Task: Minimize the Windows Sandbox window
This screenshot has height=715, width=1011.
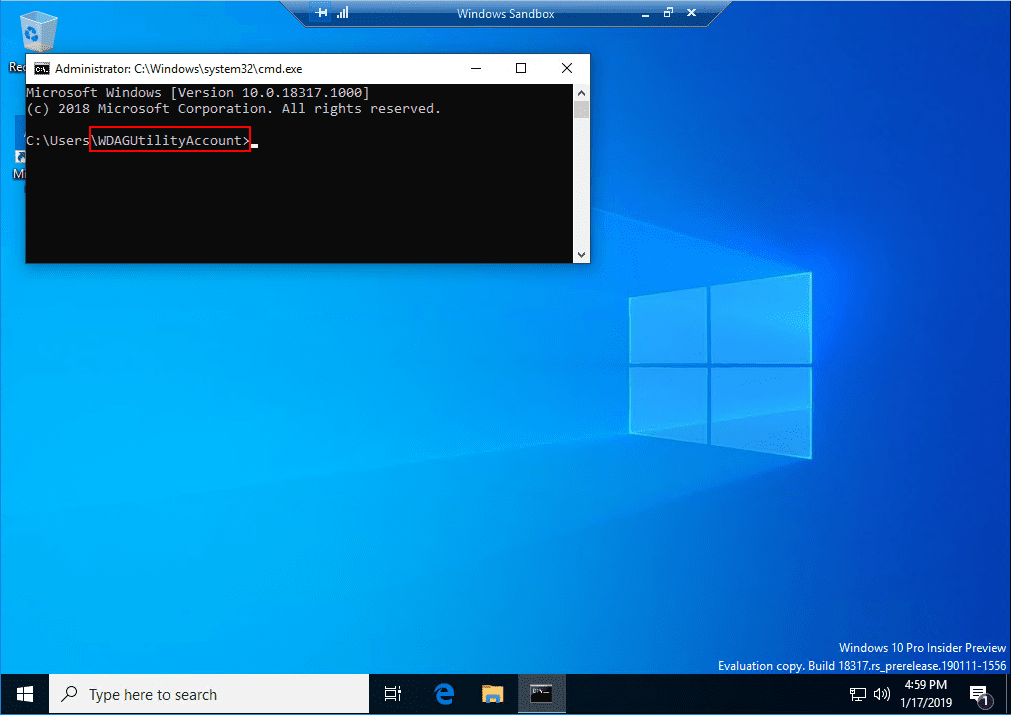Action: [x=645, y=13]
